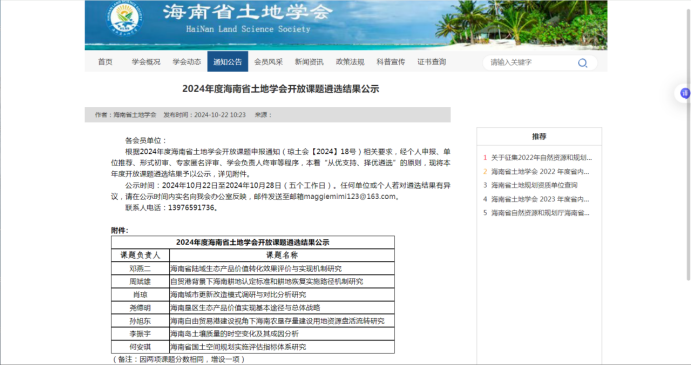Open the 会员风采 menu item

coord(268,62)
